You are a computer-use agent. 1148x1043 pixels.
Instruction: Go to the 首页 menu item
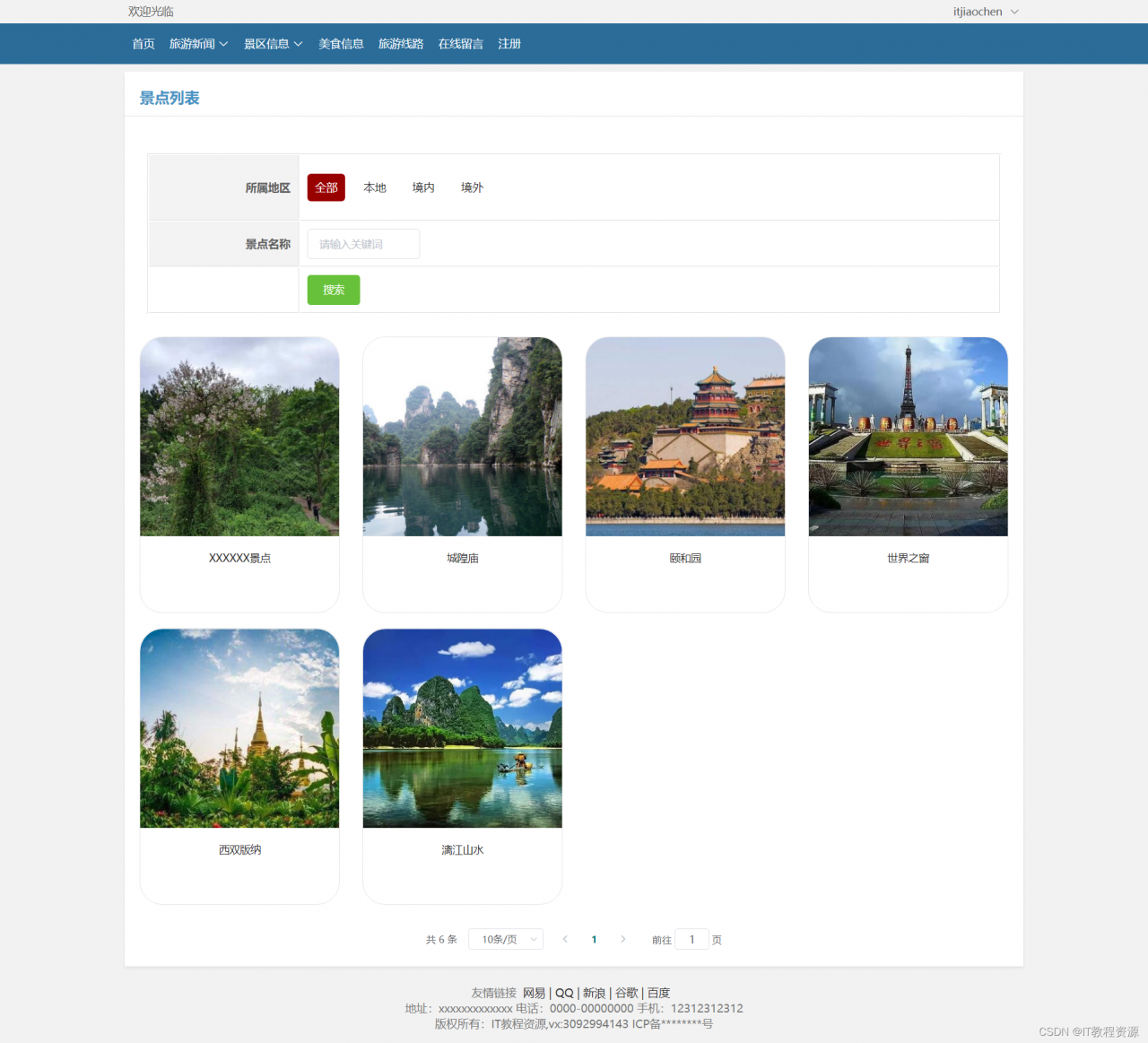point(143,44)
